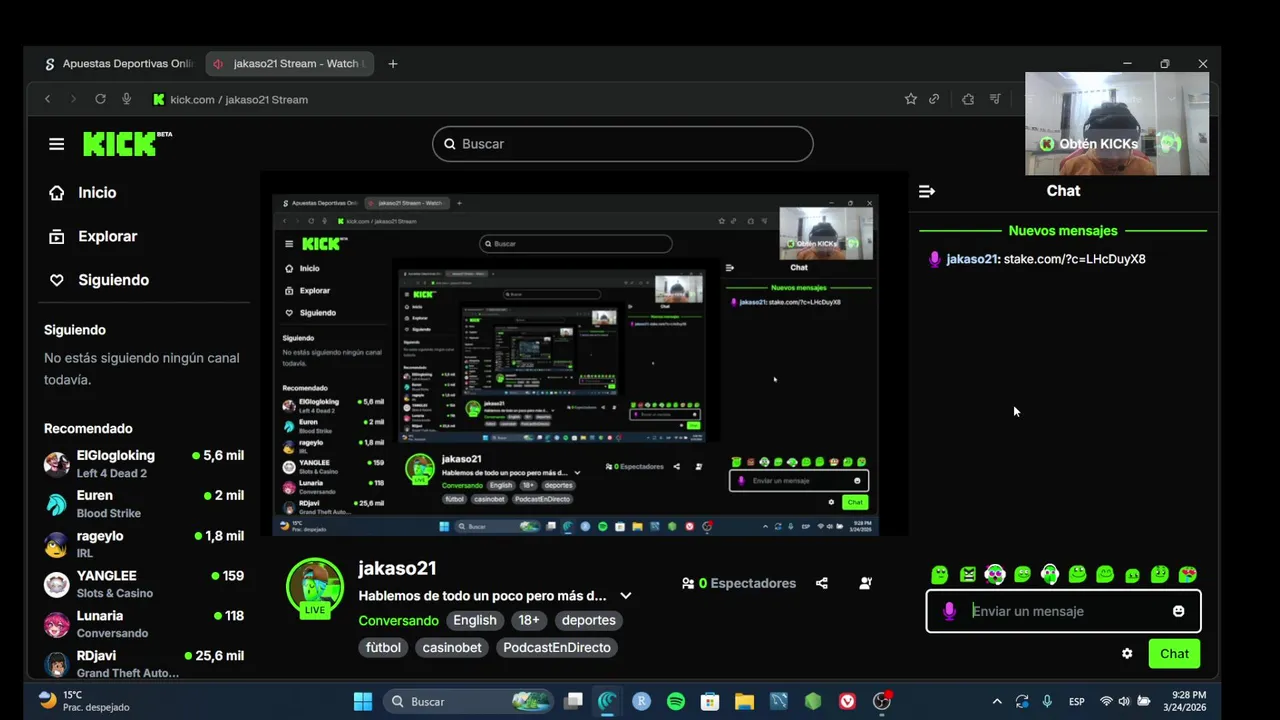Viewport: 1280px width, 720px height.
Task: Open Lunaria recommended channel
Action: [144, 624]
